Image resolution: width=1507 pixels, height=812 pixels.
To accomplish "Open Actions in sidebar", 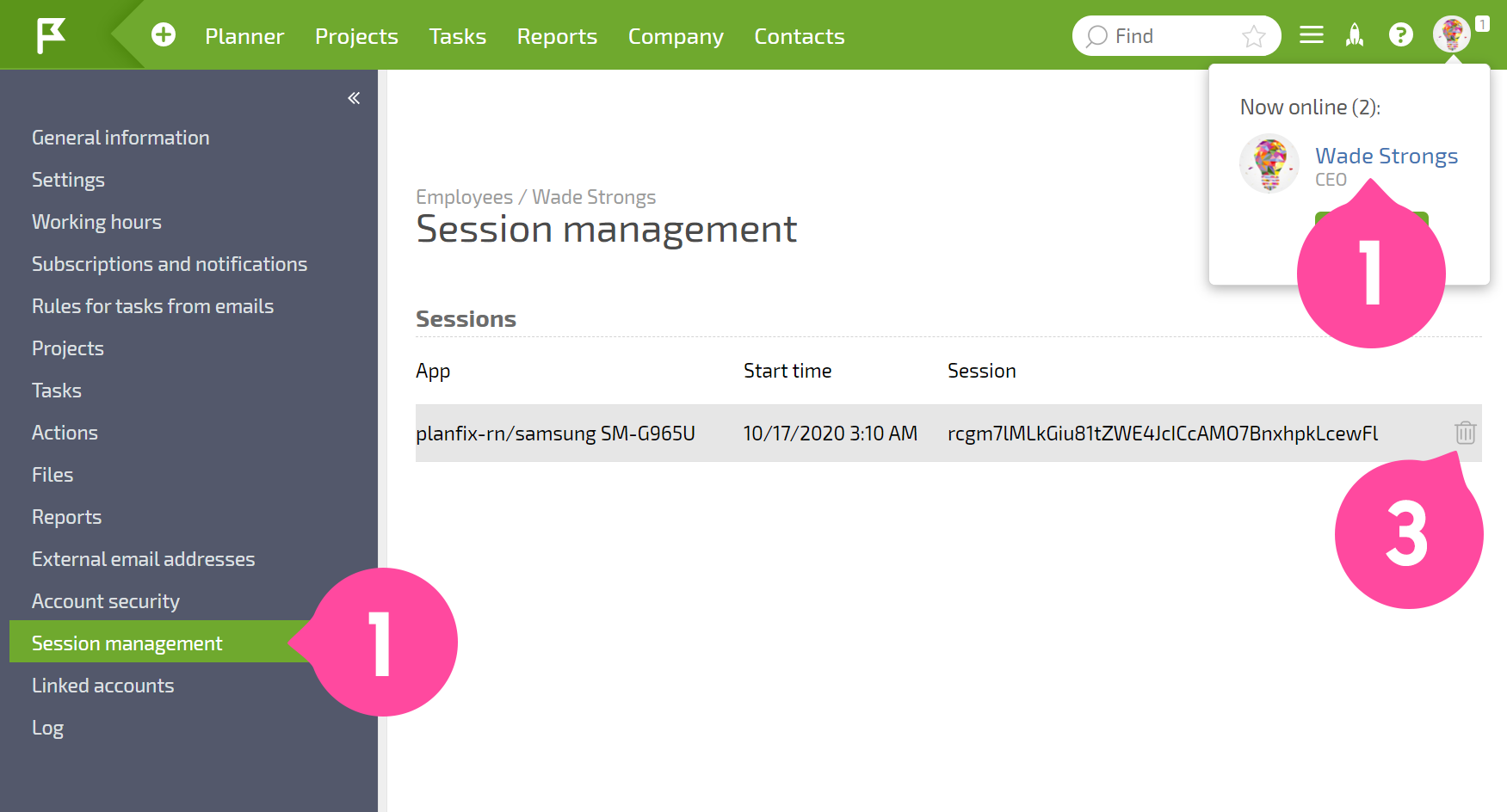I will [x=65, y=433].
